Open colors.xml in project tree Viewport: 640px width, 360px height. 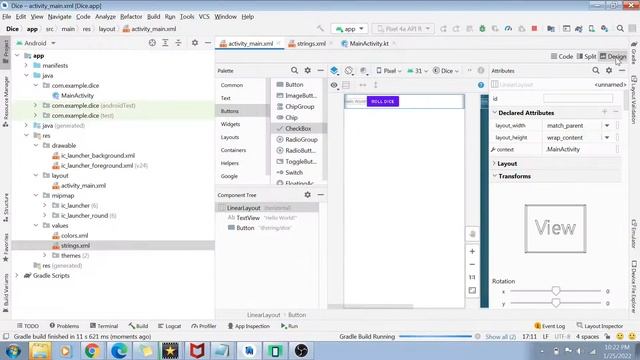(x=74, y=236)
